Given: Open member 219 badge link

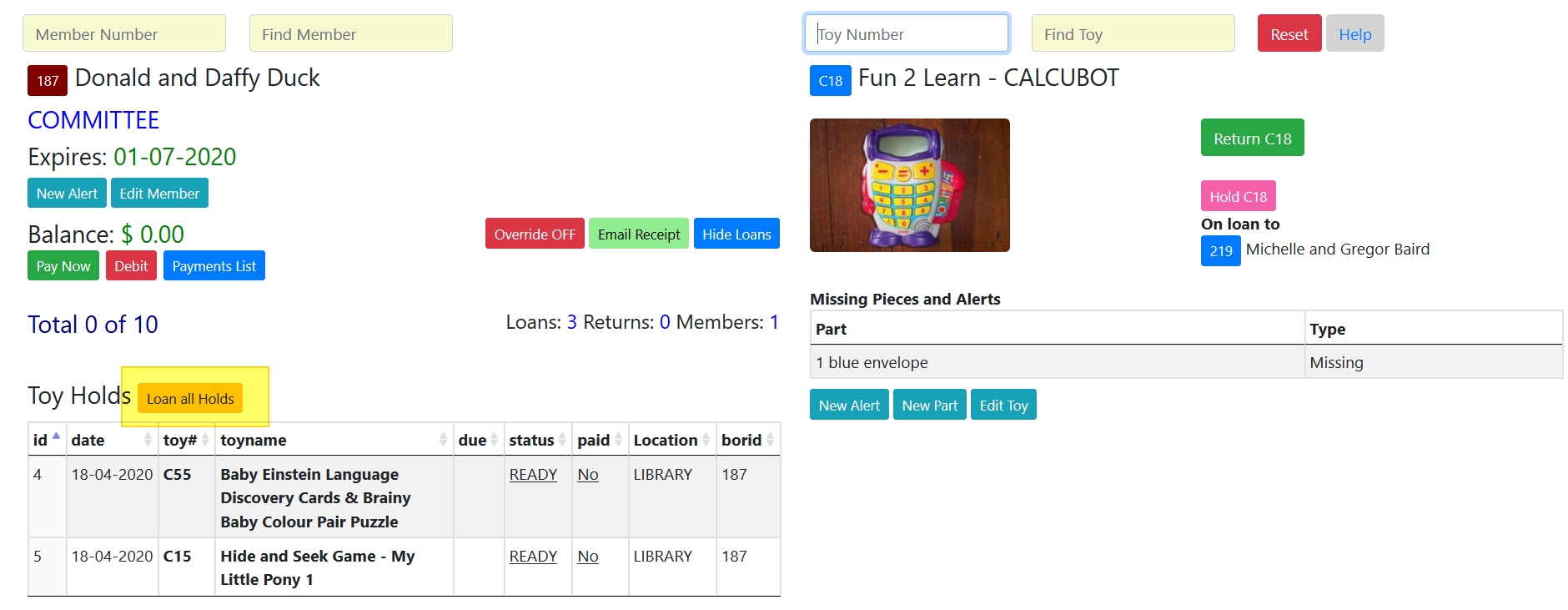Looking at the screenshot, I should 1220,250.
